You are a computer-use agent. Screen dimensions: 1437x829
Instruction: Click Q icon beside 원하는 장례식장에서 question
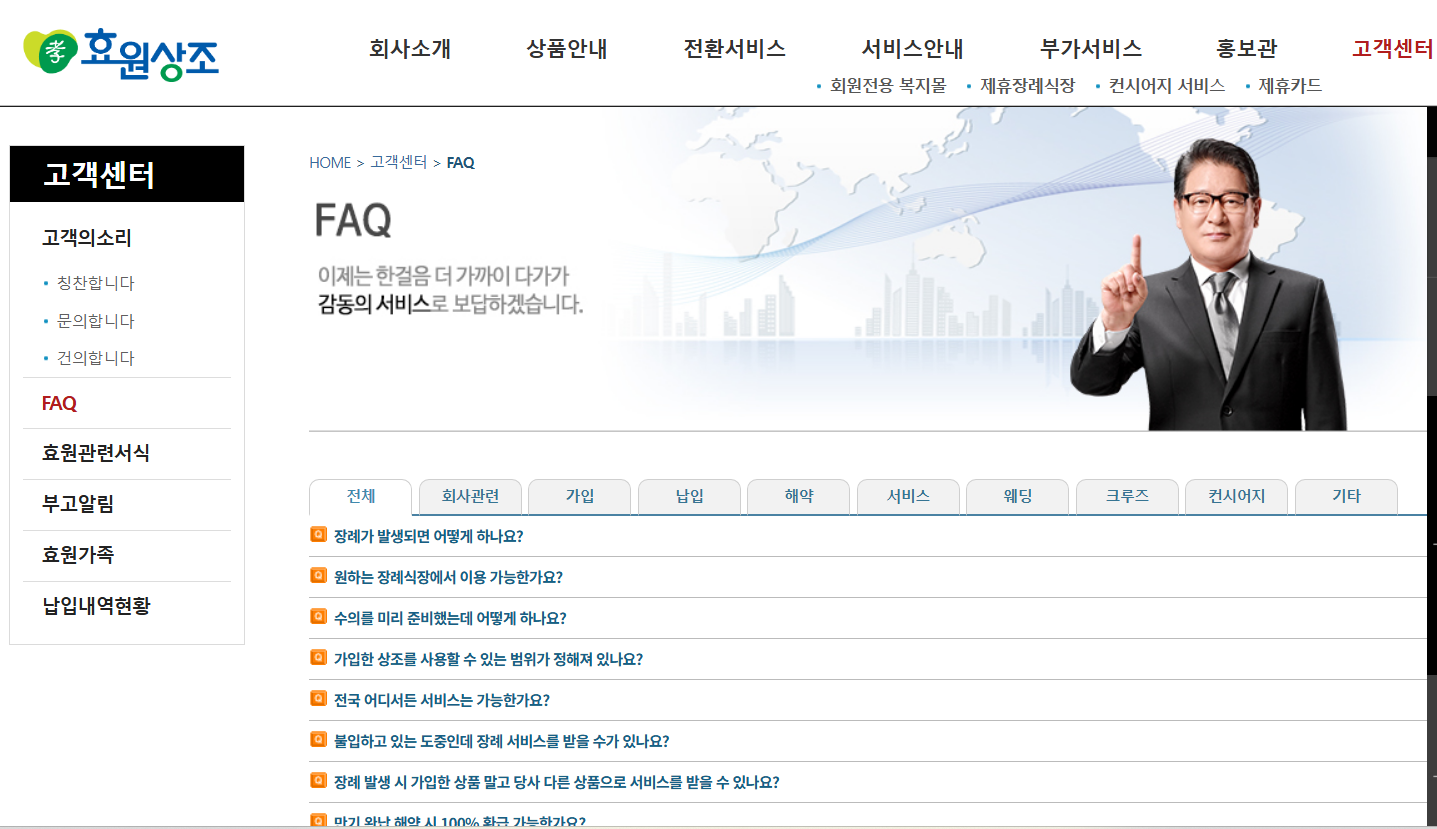tap(319, 576)
